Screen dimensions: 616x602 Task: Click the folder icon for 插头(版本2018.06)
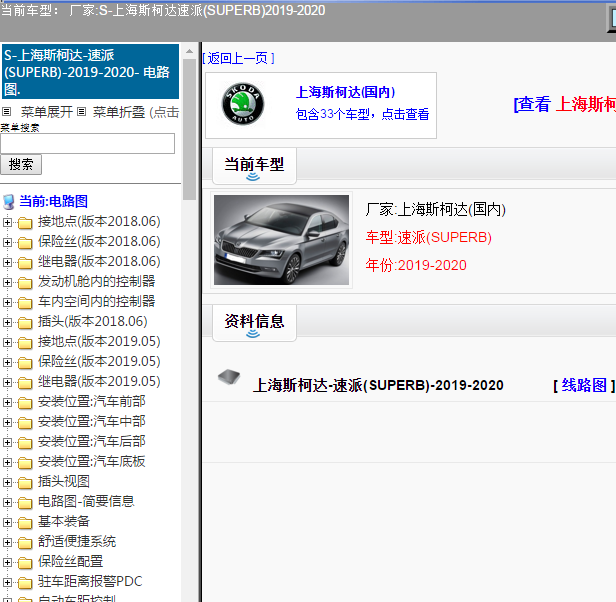click(25, 323)
